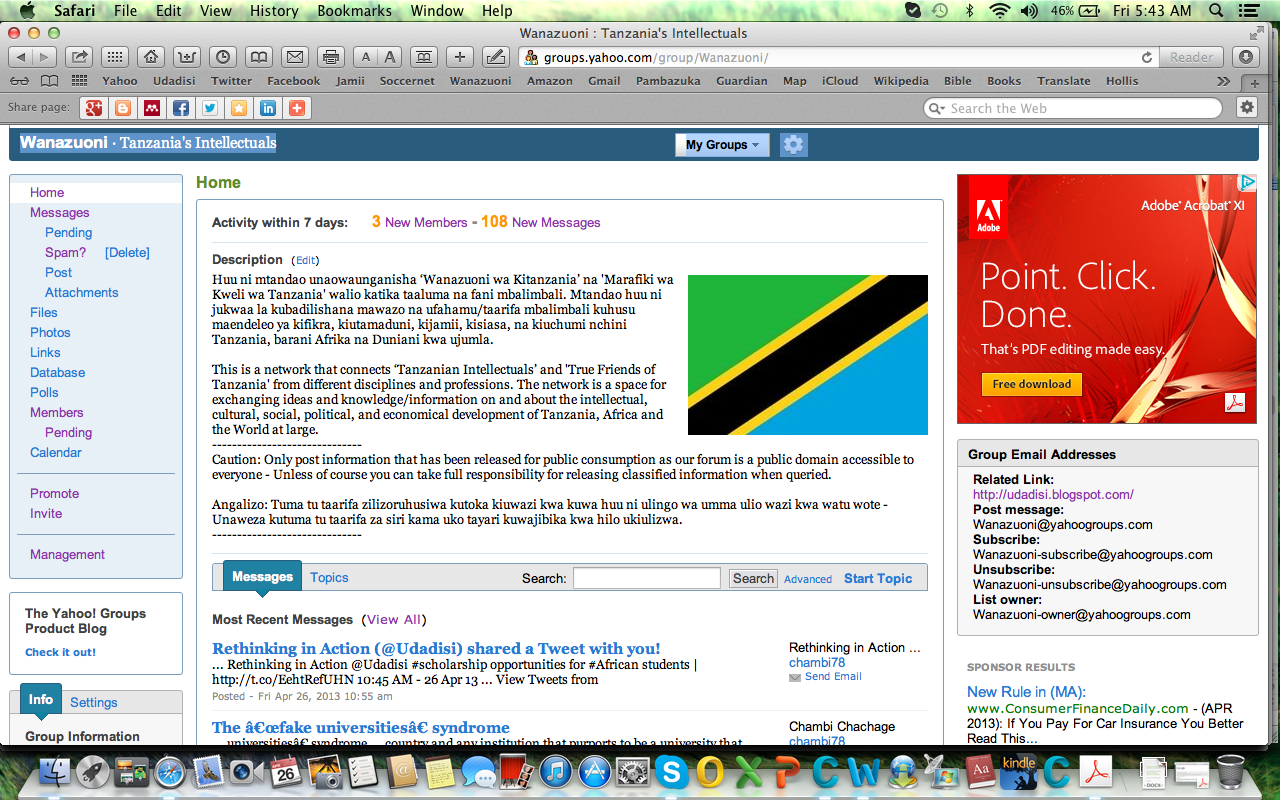Click the message Search input field

(x=646, y=578)
